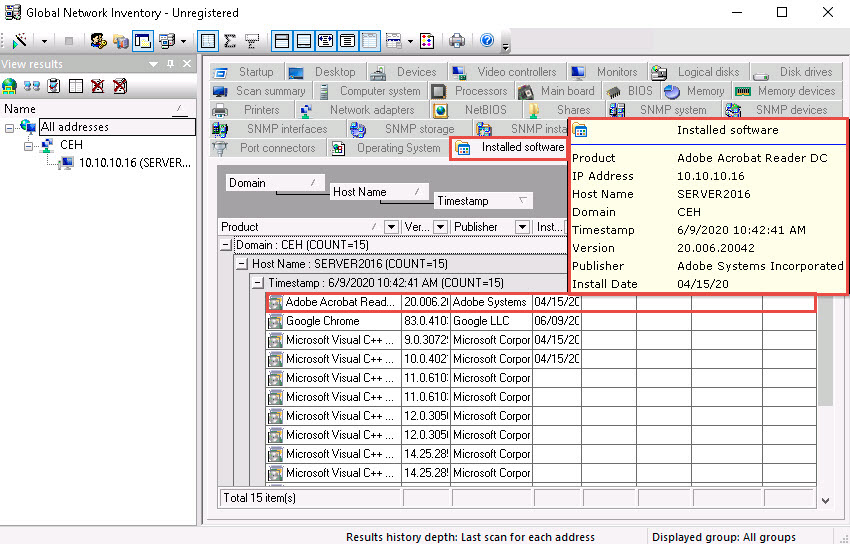The height and width of the screenshot is (544, 850).
Task: Open dropdown arrow next to scan wizard
Action: tap(44, 42)
